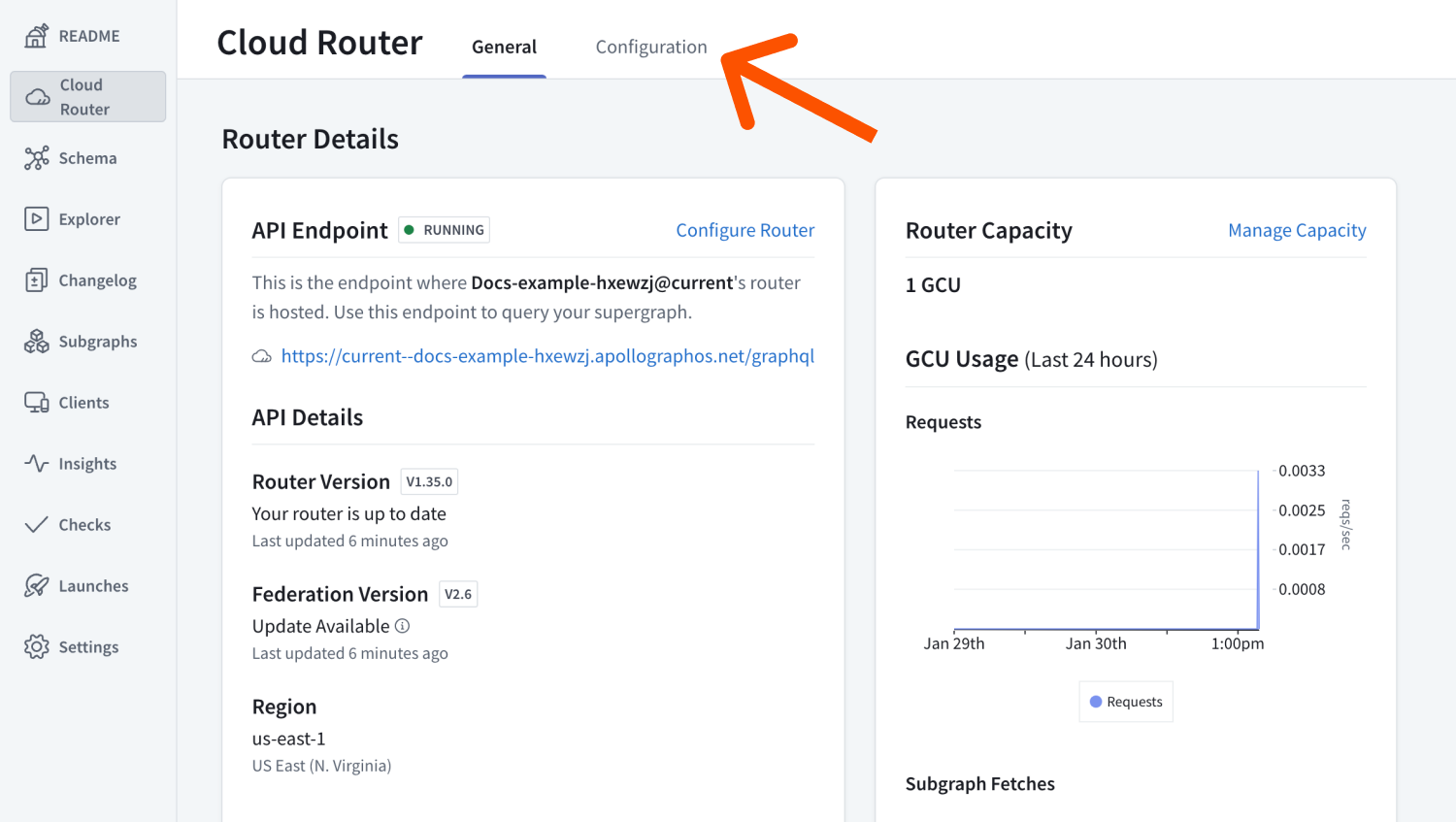1456x822 pixels.
Task: Open the Configure Router link
Action: coord(745,230)
